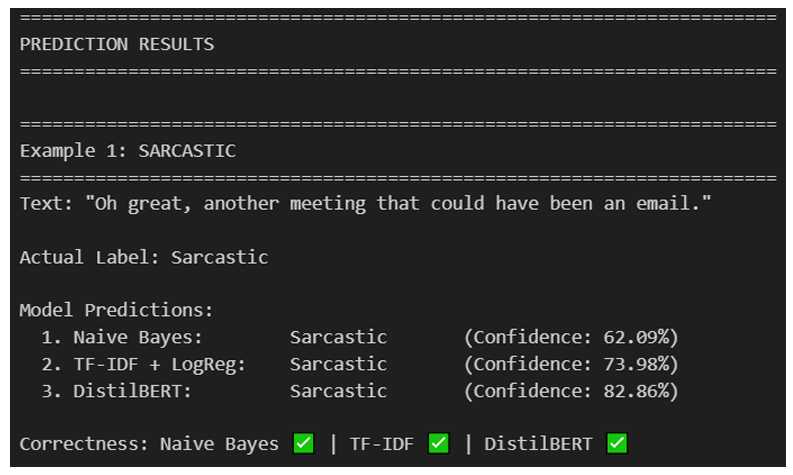Viewport: 793px width, 475px height.
Task: Click the 'Actual Label: Sarcastic' line
Action: tap(144, 257)
